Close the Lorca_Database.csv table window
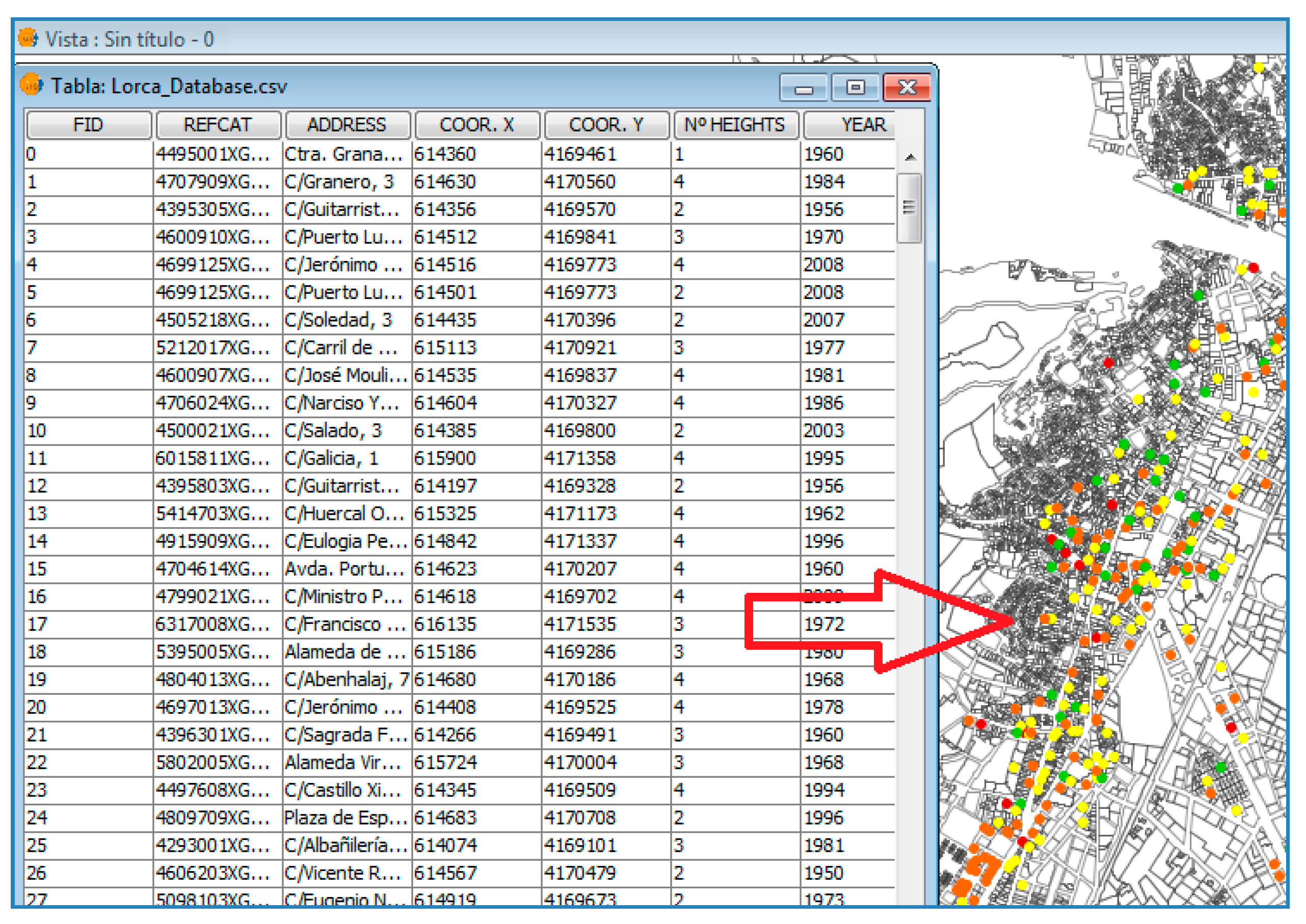Viewport: 1306px width, 924px height. pos(907,88)
